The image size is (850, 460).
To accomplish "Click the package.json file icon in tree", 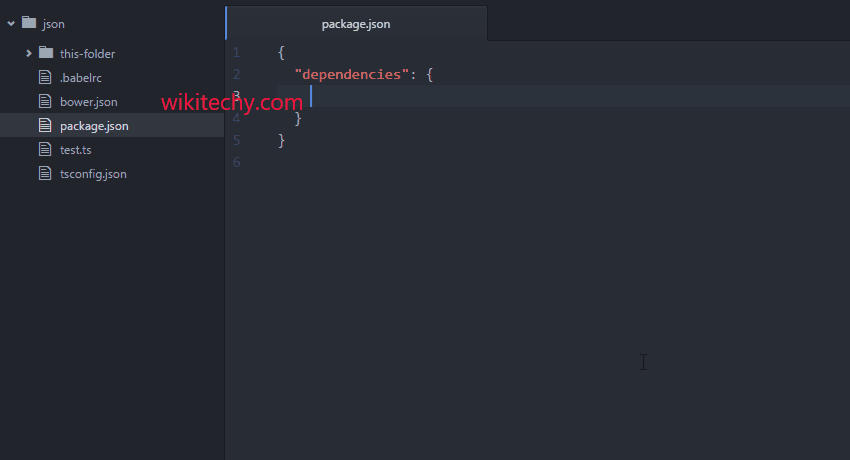I will click(x=44, y=125).
